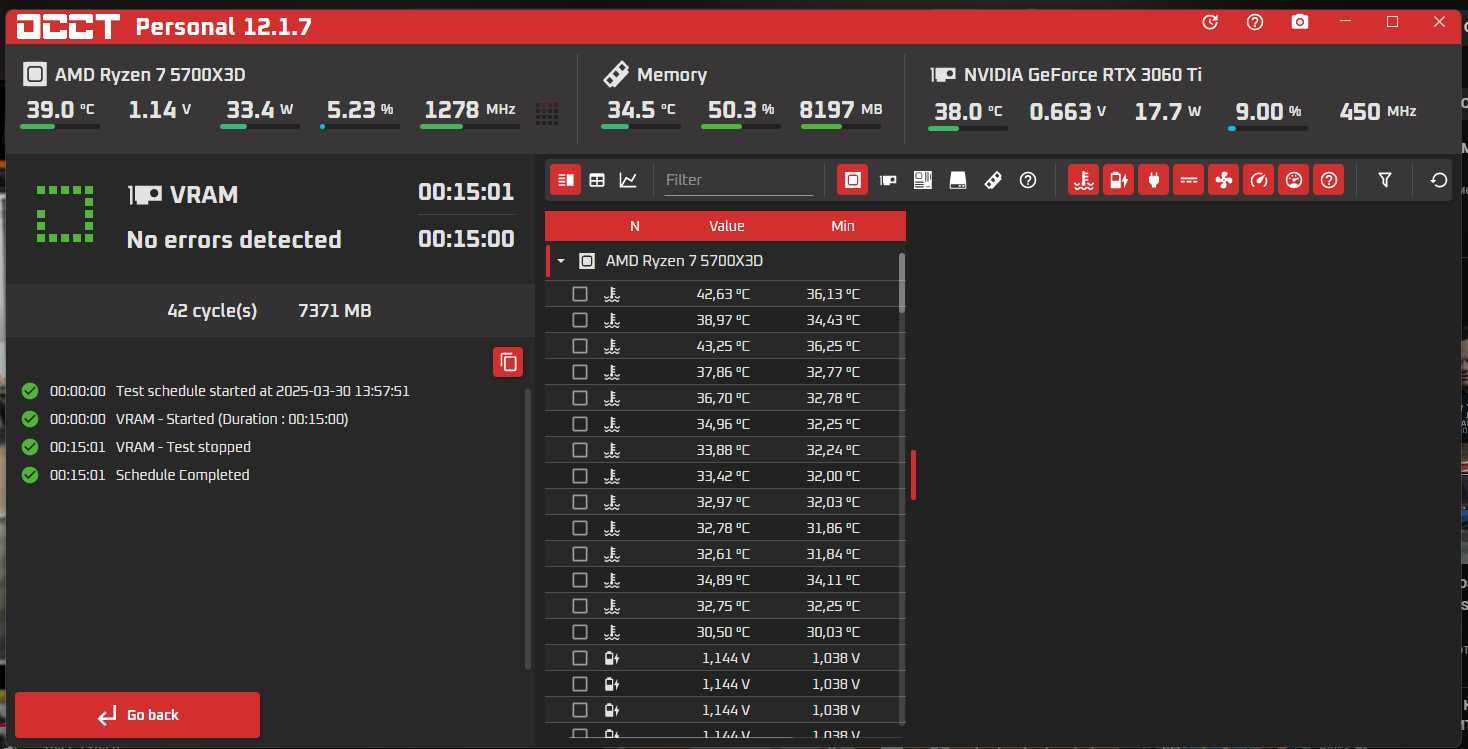1468x749 pixels.
Task: Copy the test log to clipboard
Action: [508, 362]
